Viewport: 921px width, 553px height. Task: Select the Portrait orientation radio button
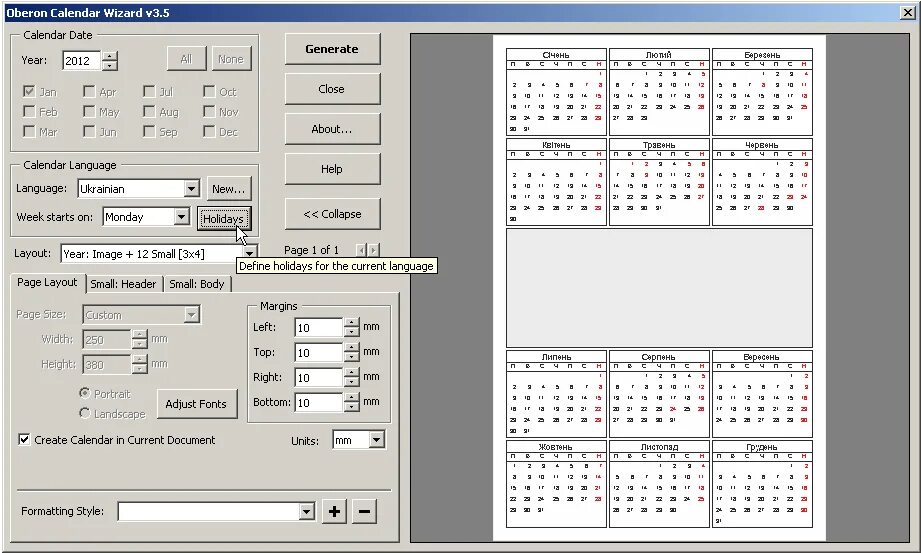pos(85,393)
